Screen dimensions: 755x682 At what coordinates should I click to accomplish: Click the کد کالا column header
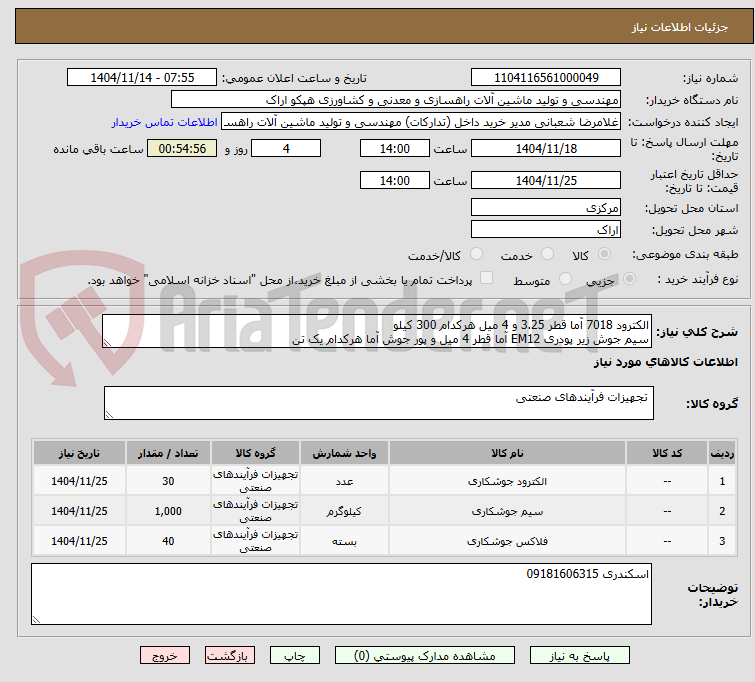click(x=667, y=453)
